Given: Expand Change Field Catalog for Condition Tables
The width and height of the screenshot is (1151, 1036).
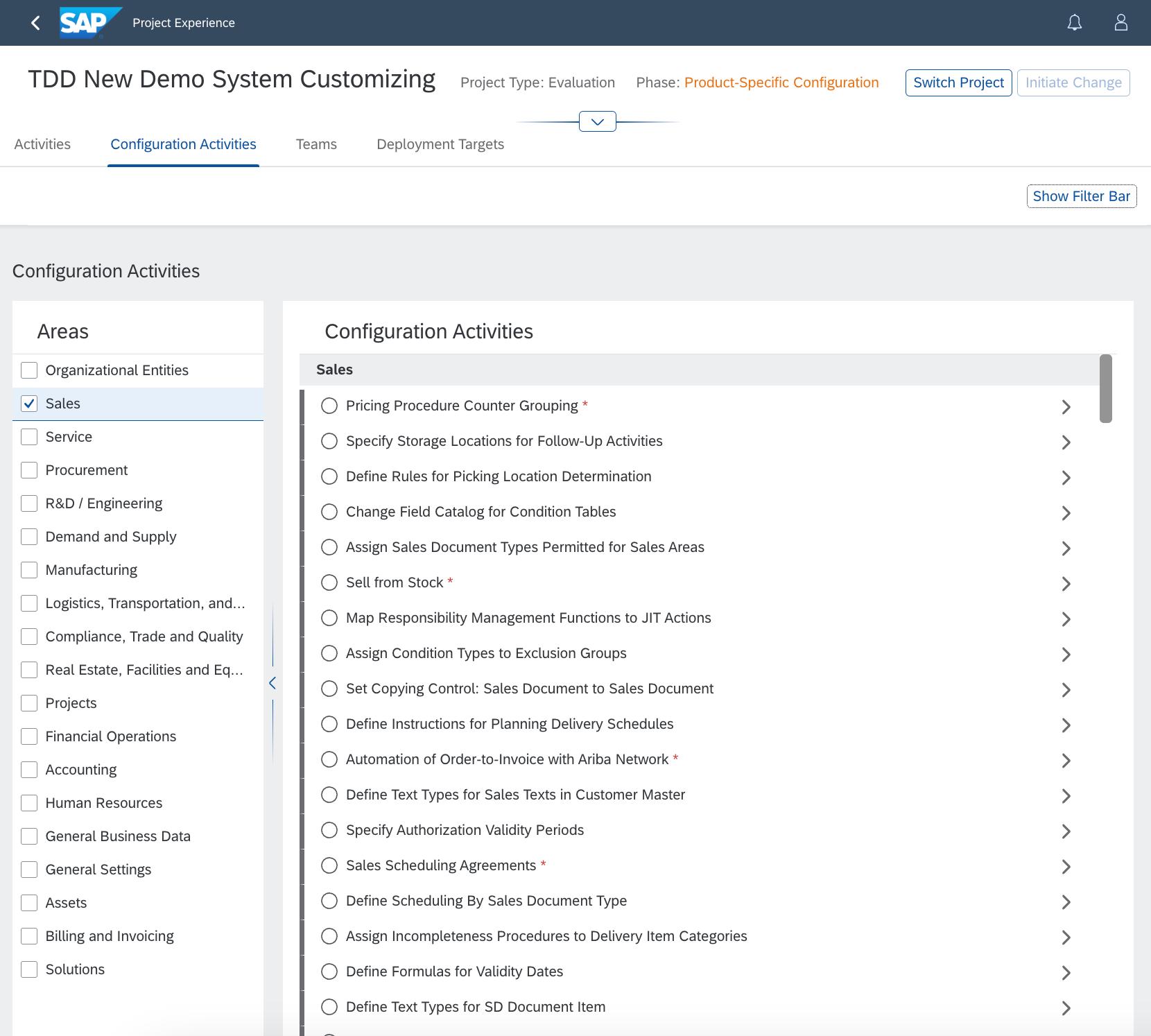Looking at the screenshot, I should (1066, 513).
